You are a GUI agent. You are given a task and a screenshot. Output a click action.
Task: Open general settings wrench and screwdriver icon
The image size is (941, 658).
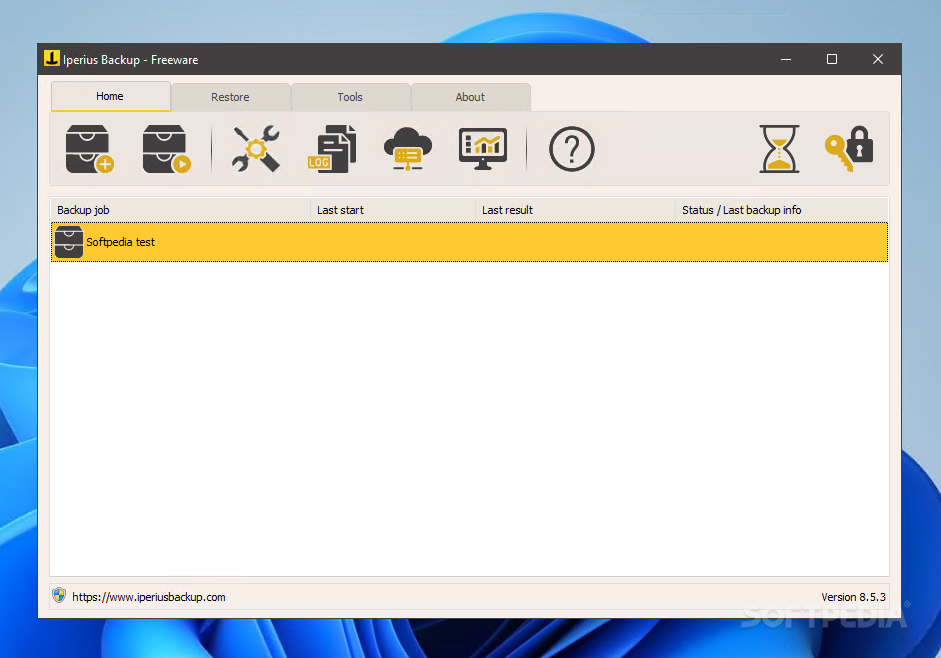pos(256,148)
